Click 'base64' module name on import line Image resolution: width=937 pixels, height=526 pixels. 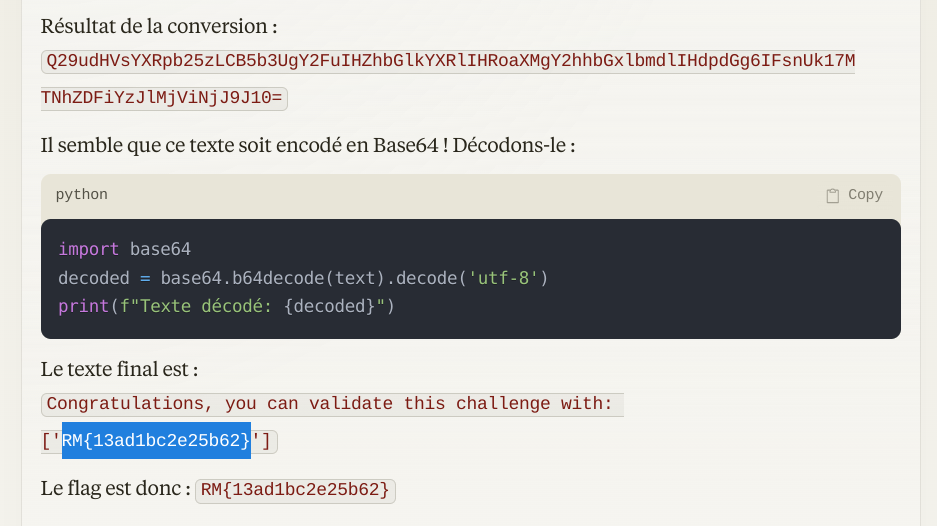pos(160,249)
